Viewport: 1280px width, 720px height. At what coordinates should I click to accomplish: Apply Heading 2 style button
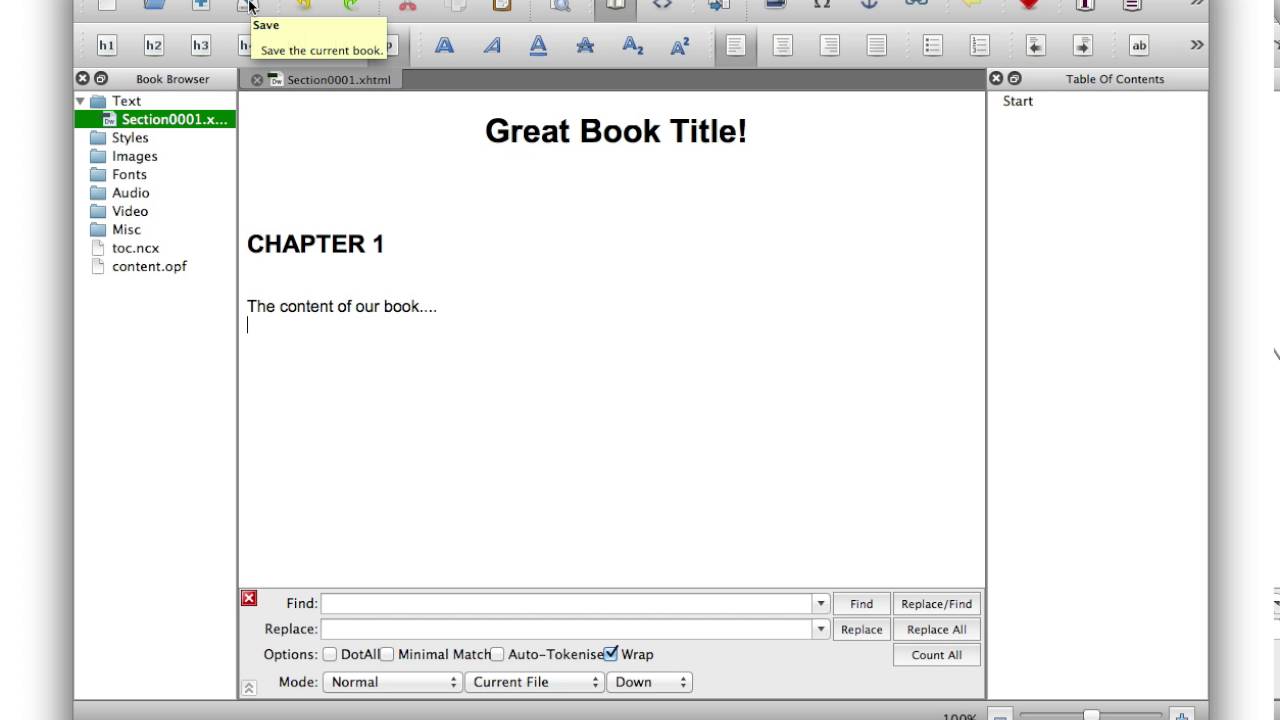(x=153, y=45)
